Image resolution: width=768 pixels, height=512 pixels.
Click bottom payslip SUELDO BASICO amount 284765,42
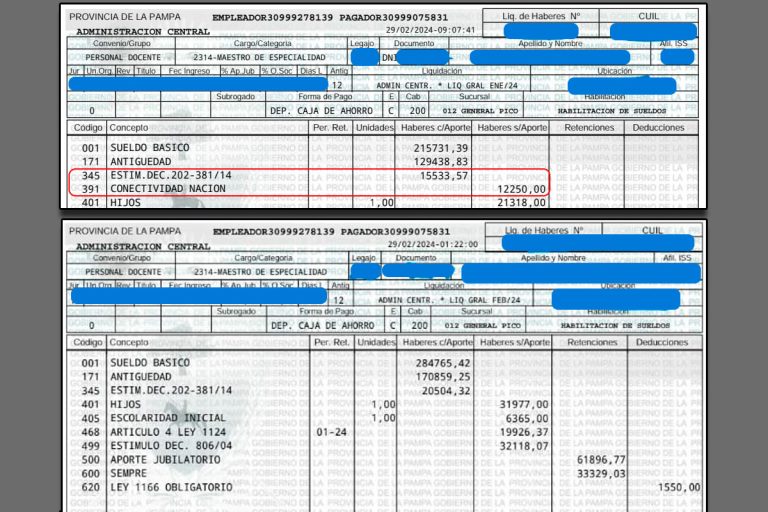(443, 364)
